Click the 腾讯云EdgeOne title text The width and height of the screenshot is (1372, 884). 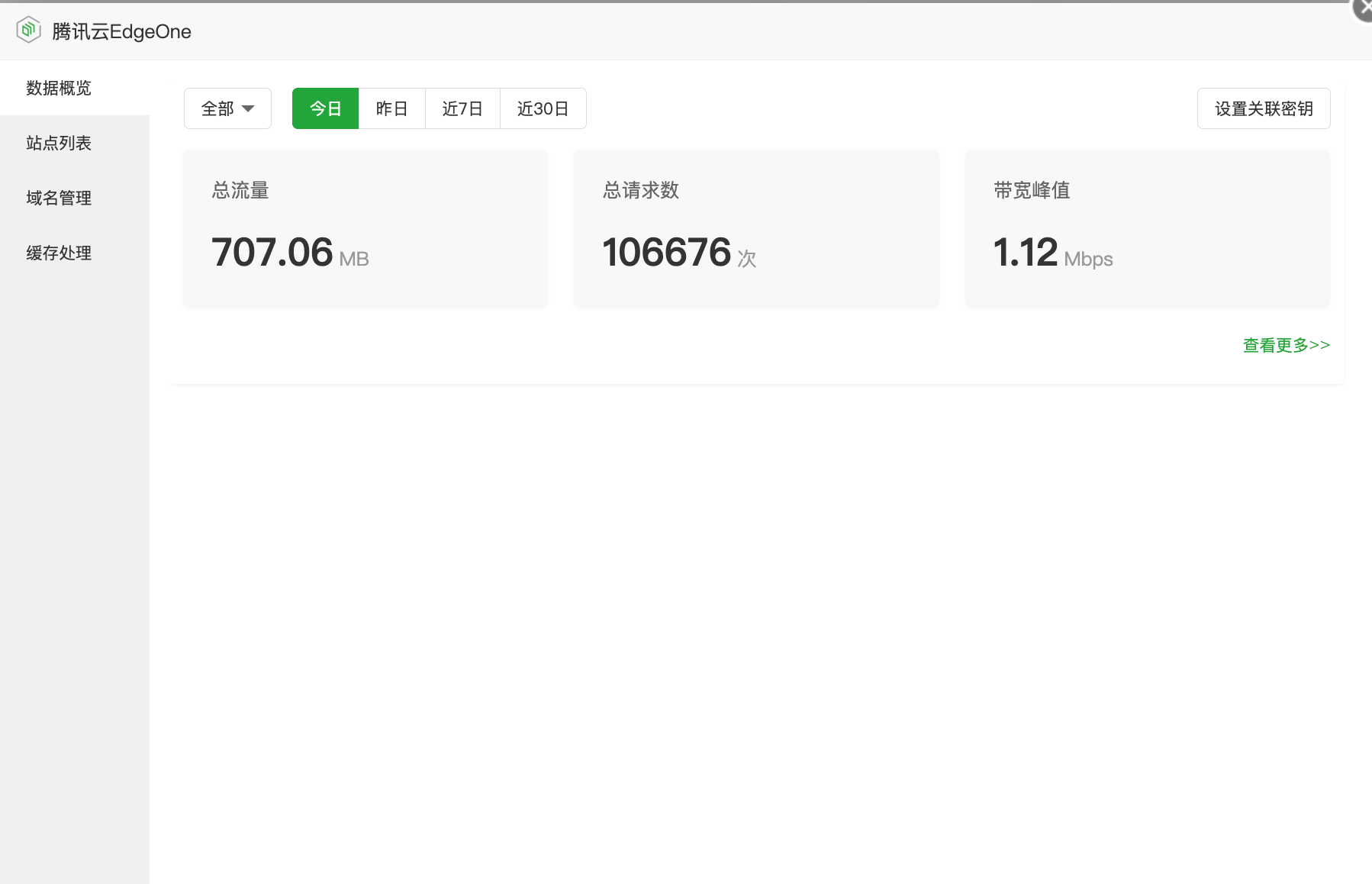click(x=122, y=32)
